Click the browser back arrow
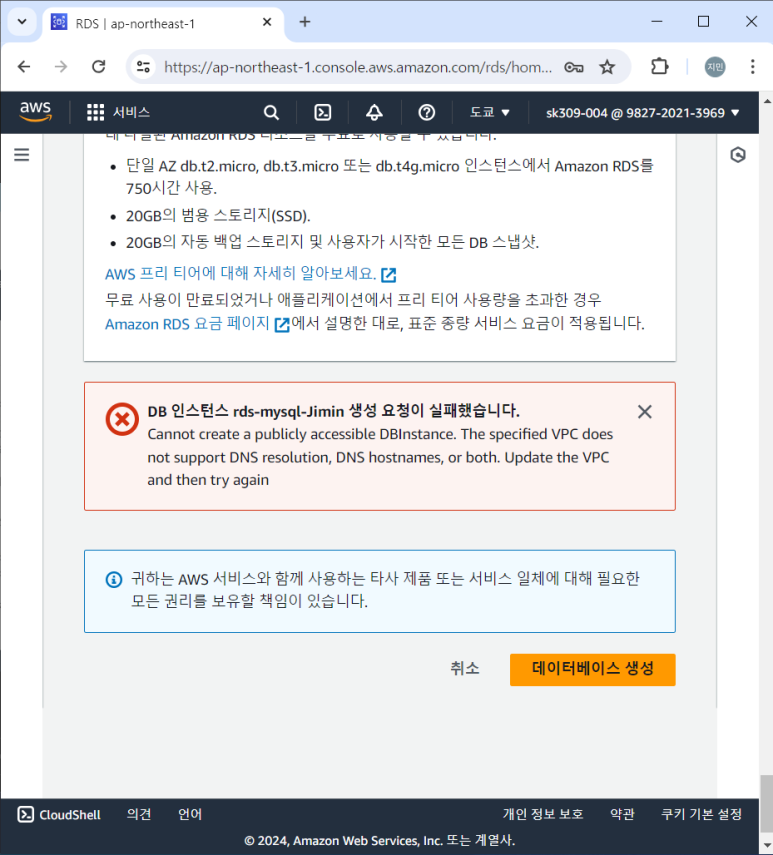Viewport: 773px width, 855px height. (x=24, y=67)
